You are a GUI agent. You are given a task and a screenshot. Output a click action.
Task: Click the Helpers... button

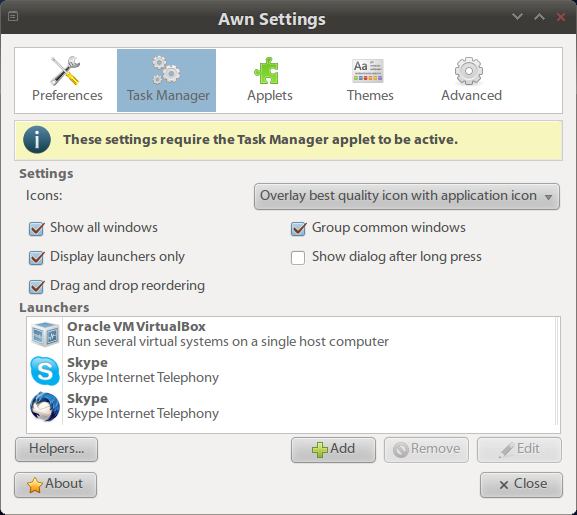click(x=56, y=449)
